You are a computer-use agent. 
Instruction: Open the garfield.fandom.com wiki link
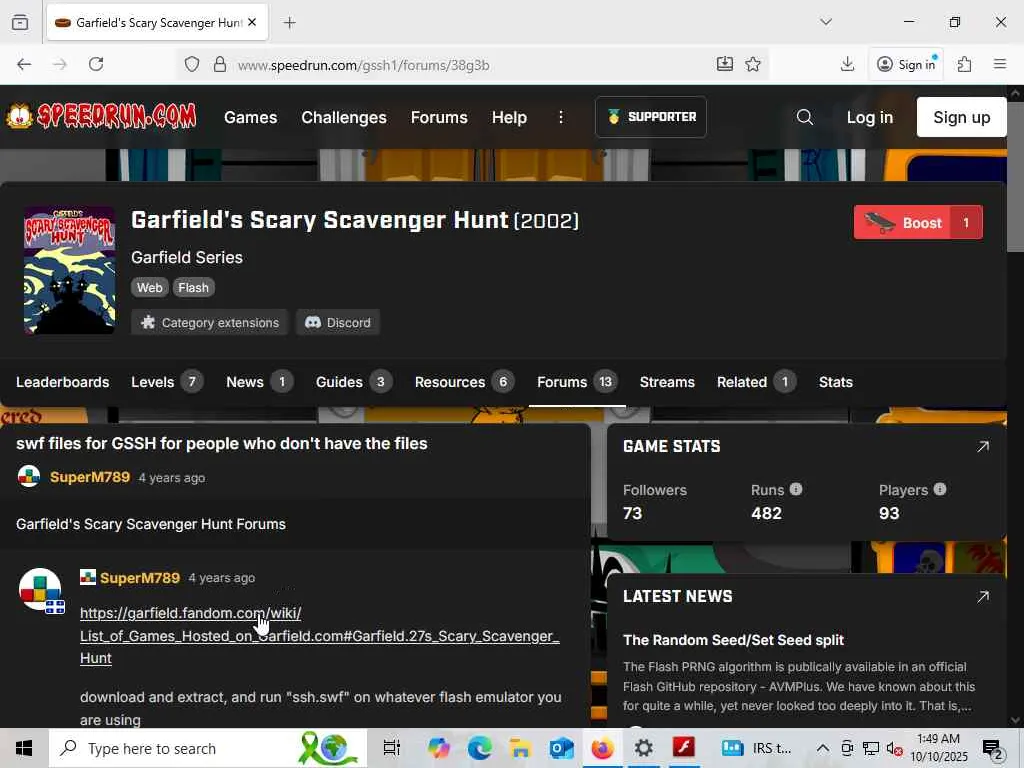(x=319, y=635)
